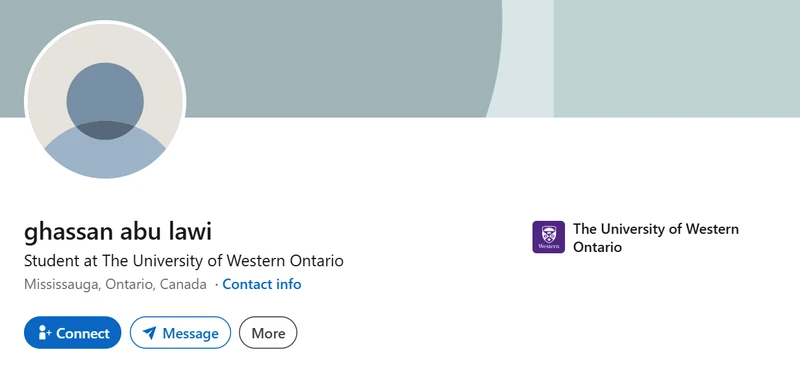Open the Contact info link
The height and width of the screenshot is (365, 800).
(x=262, y=284)
